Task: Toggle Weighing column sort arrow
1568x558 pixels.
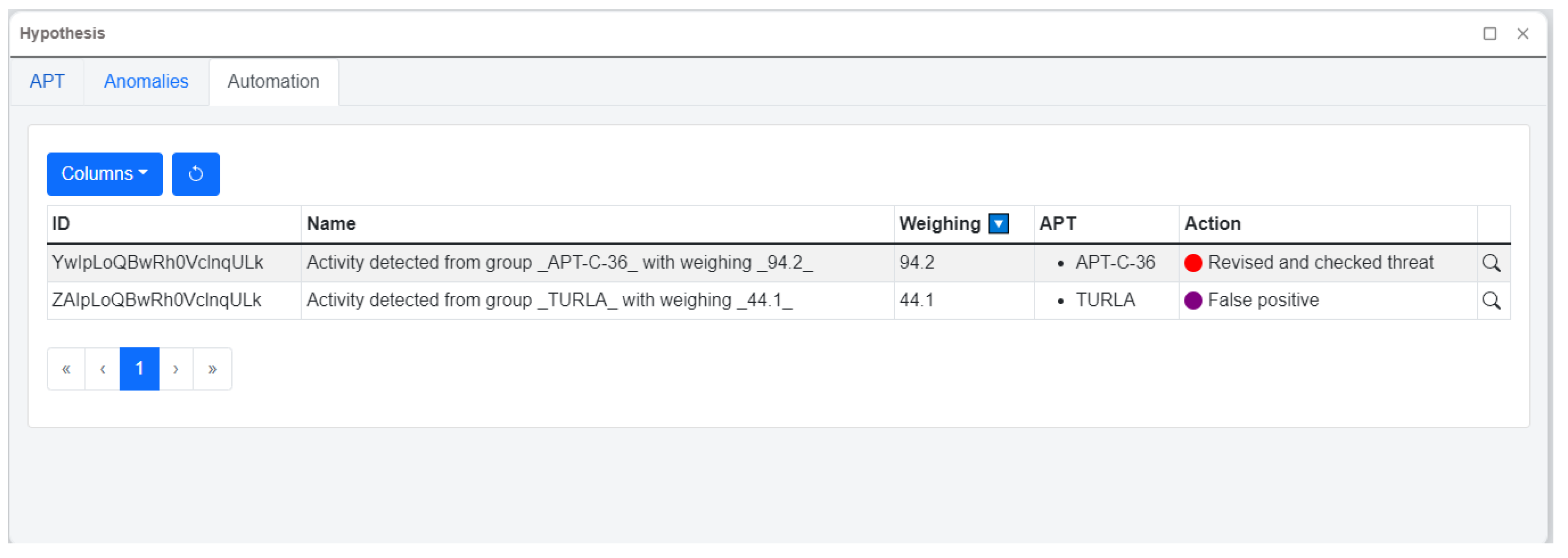Action: 998,224
